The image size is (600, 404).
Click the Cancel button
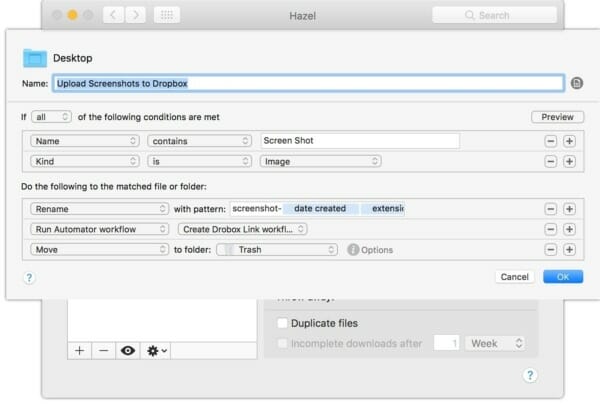tap(515, 277)
